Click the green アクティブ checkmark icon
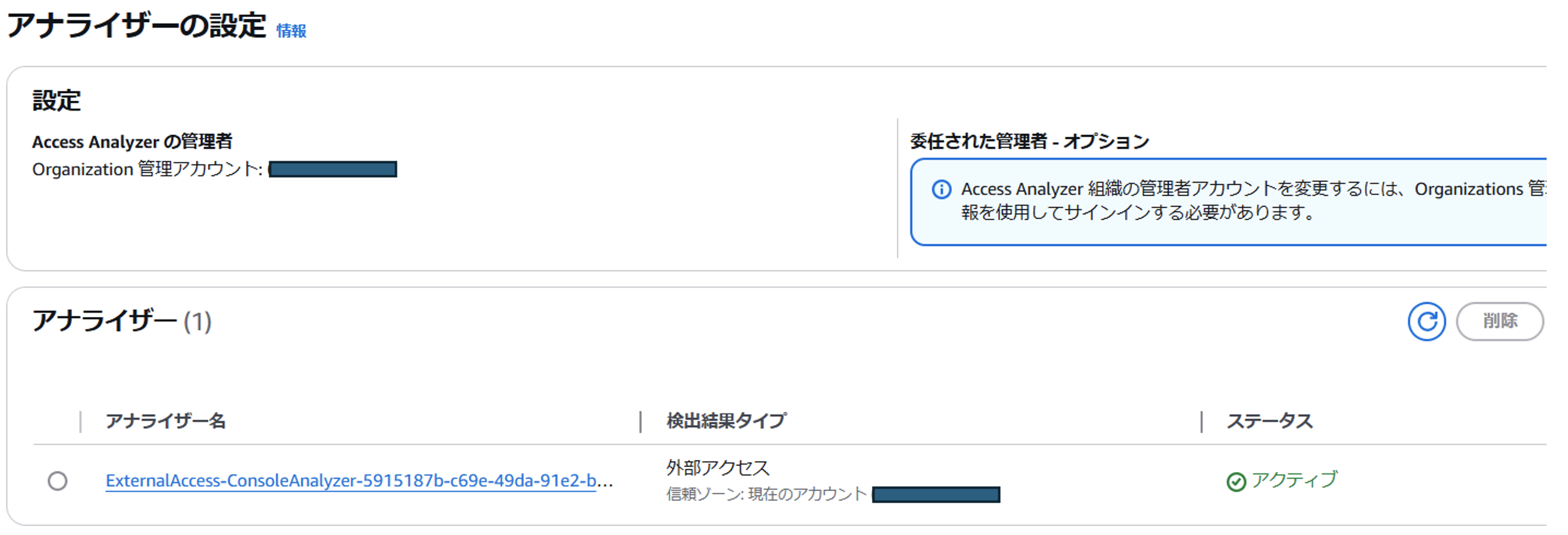1568x535 pixels. point(1236,482)
